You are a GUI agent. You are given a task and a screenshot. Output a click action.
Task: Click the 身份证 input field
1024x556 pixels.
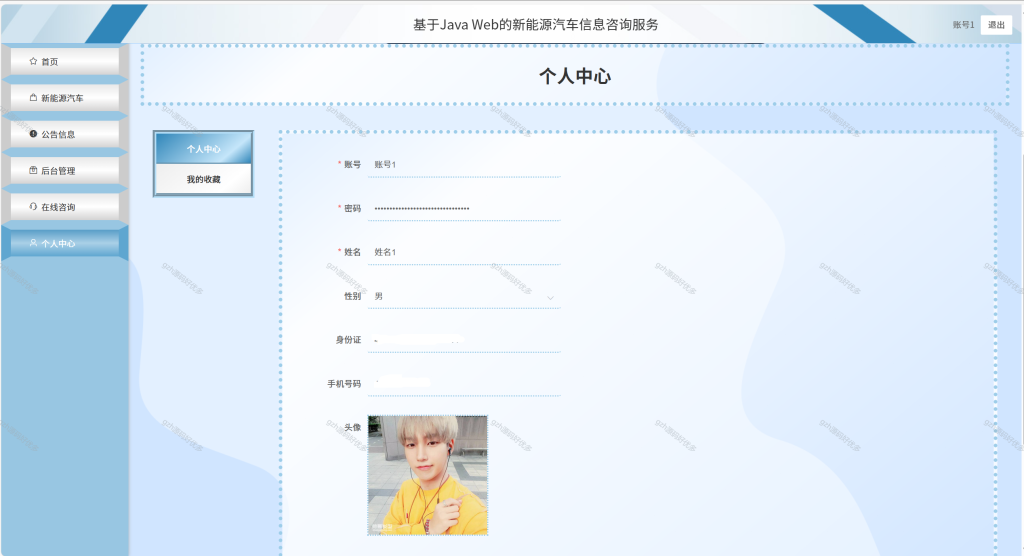point(464,340)
